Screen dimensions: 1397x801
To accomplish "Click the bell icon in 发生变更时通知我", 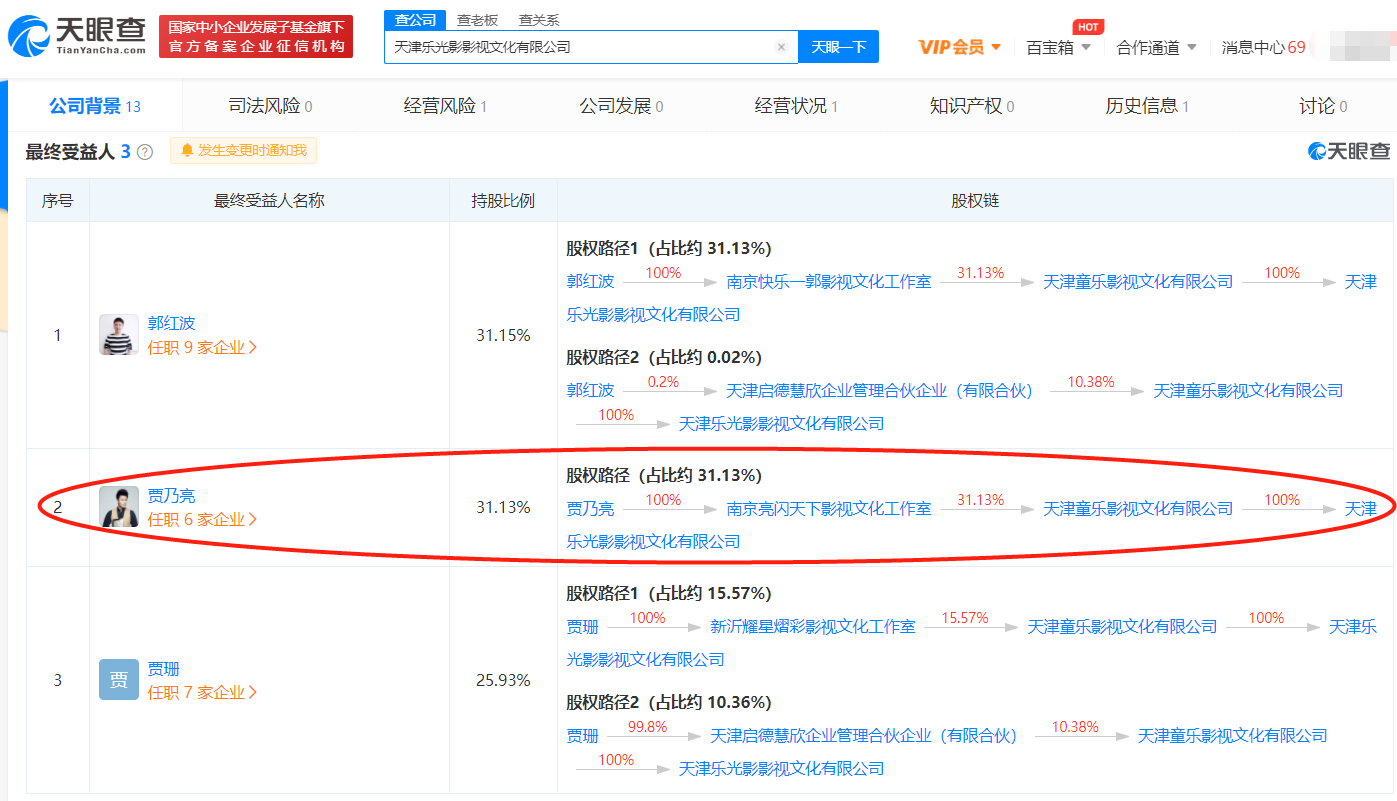I will click(186, 151).
